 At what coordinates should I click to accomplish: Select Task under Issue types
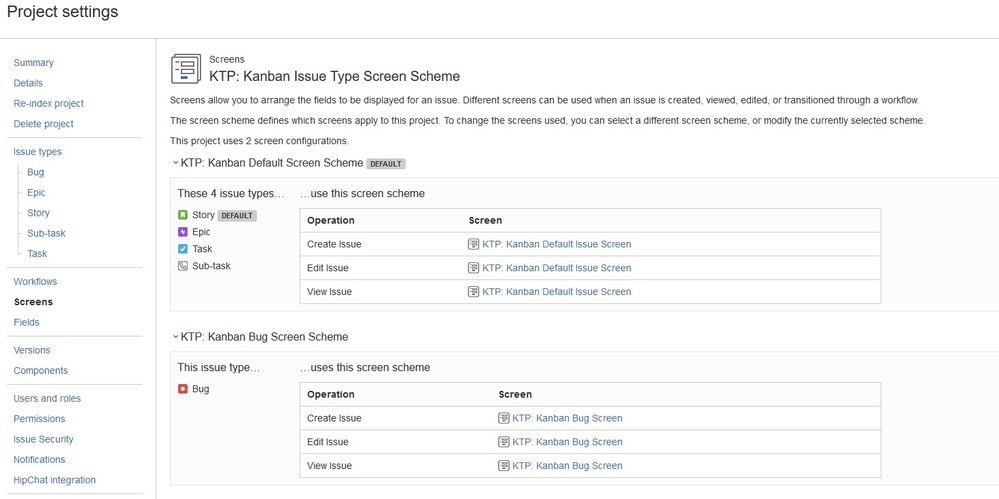tap(37, 254)
